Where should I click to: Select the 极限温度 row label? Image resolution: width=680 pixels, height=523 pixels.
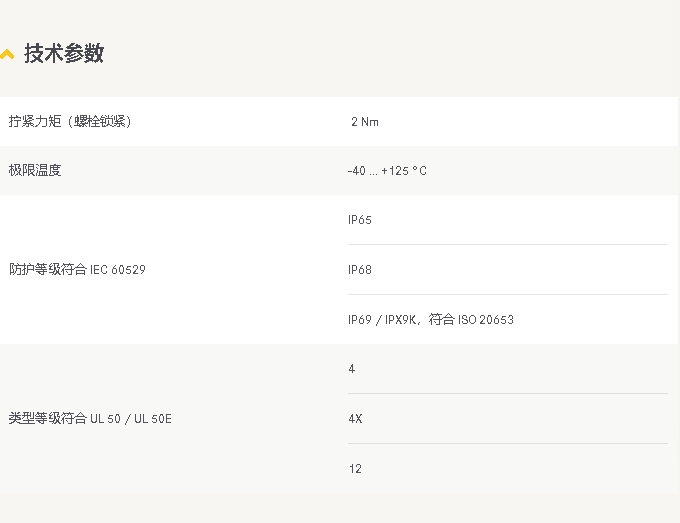coord(35,170)
